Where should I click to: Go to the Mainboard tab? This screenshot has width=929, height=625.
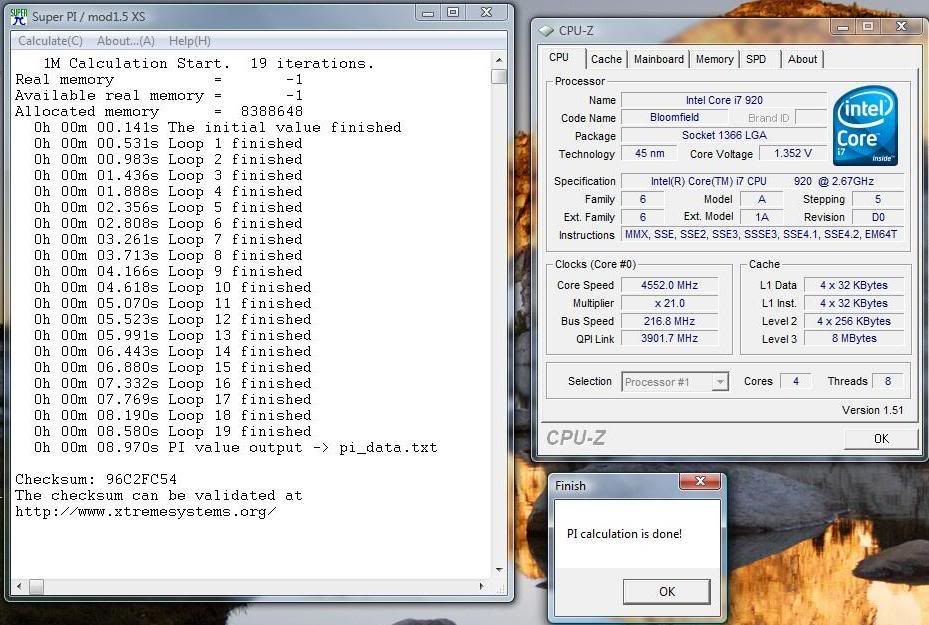tap(659, 59)
